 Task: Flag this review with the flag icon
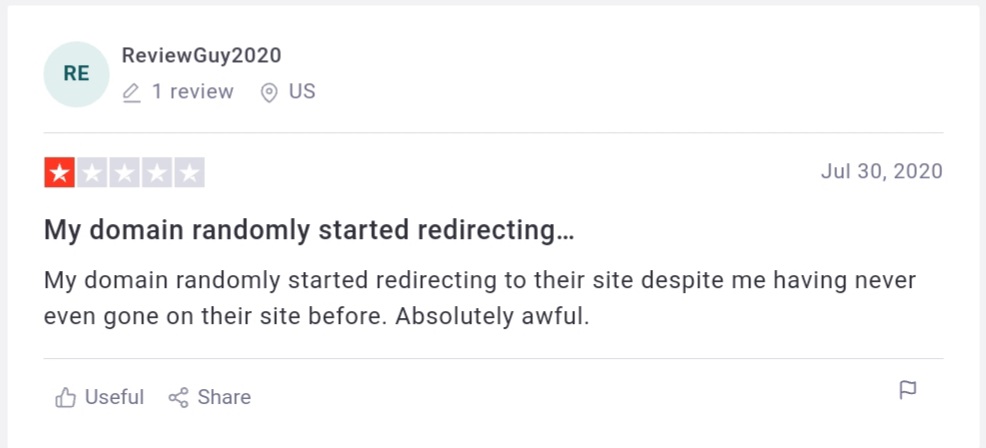(x=908, y=390)
